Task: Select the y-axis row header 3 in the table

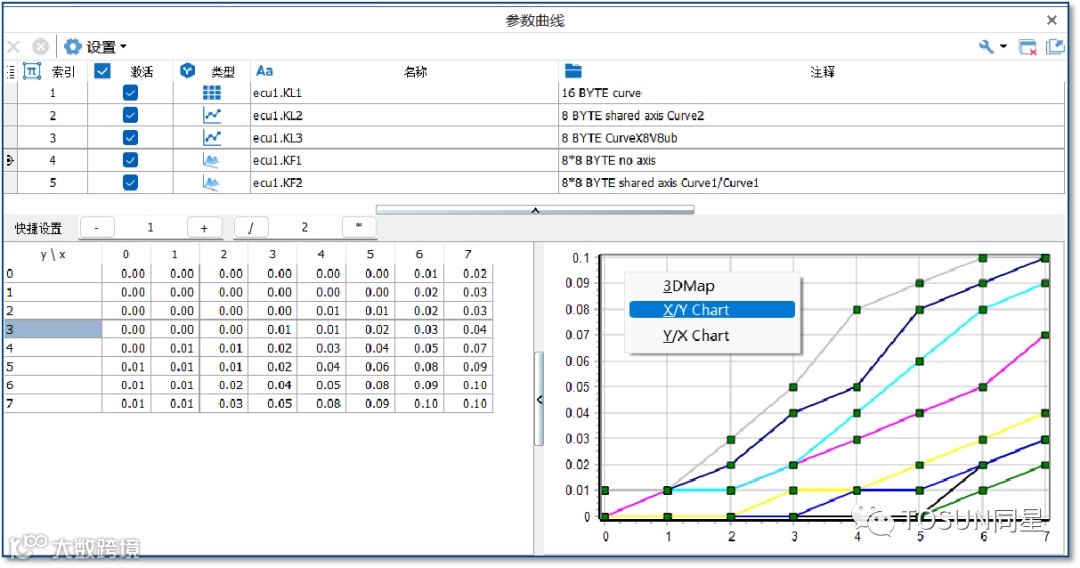Action: click(x=53, y=329)
